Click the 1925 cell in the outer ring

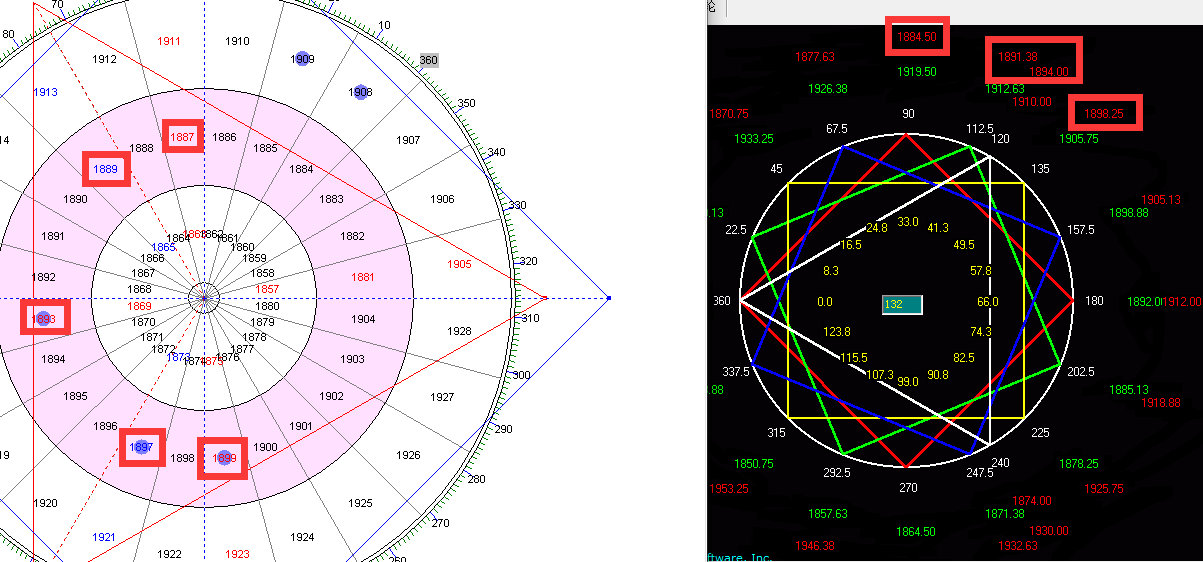360,503
